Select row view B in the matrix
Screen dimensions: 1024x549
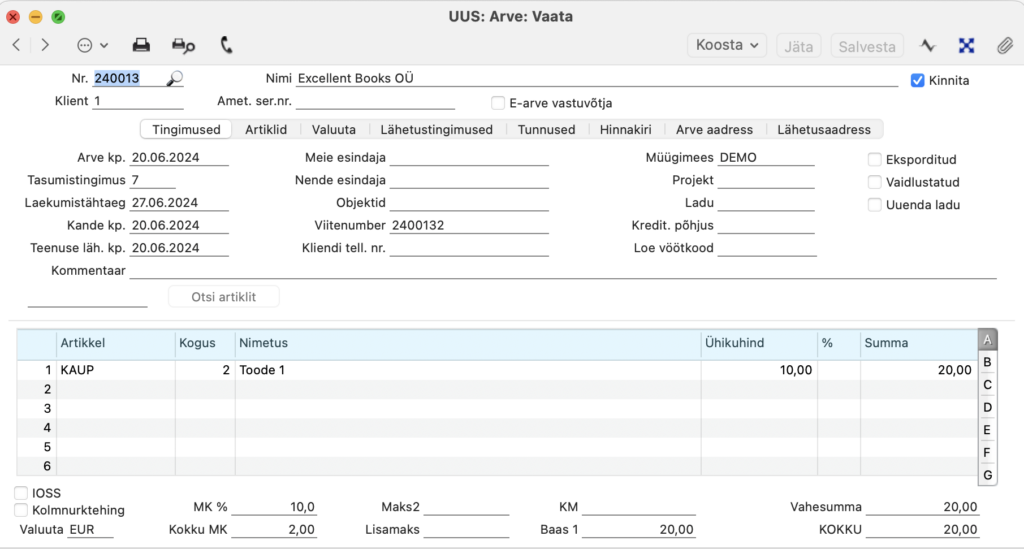[987, 362]
